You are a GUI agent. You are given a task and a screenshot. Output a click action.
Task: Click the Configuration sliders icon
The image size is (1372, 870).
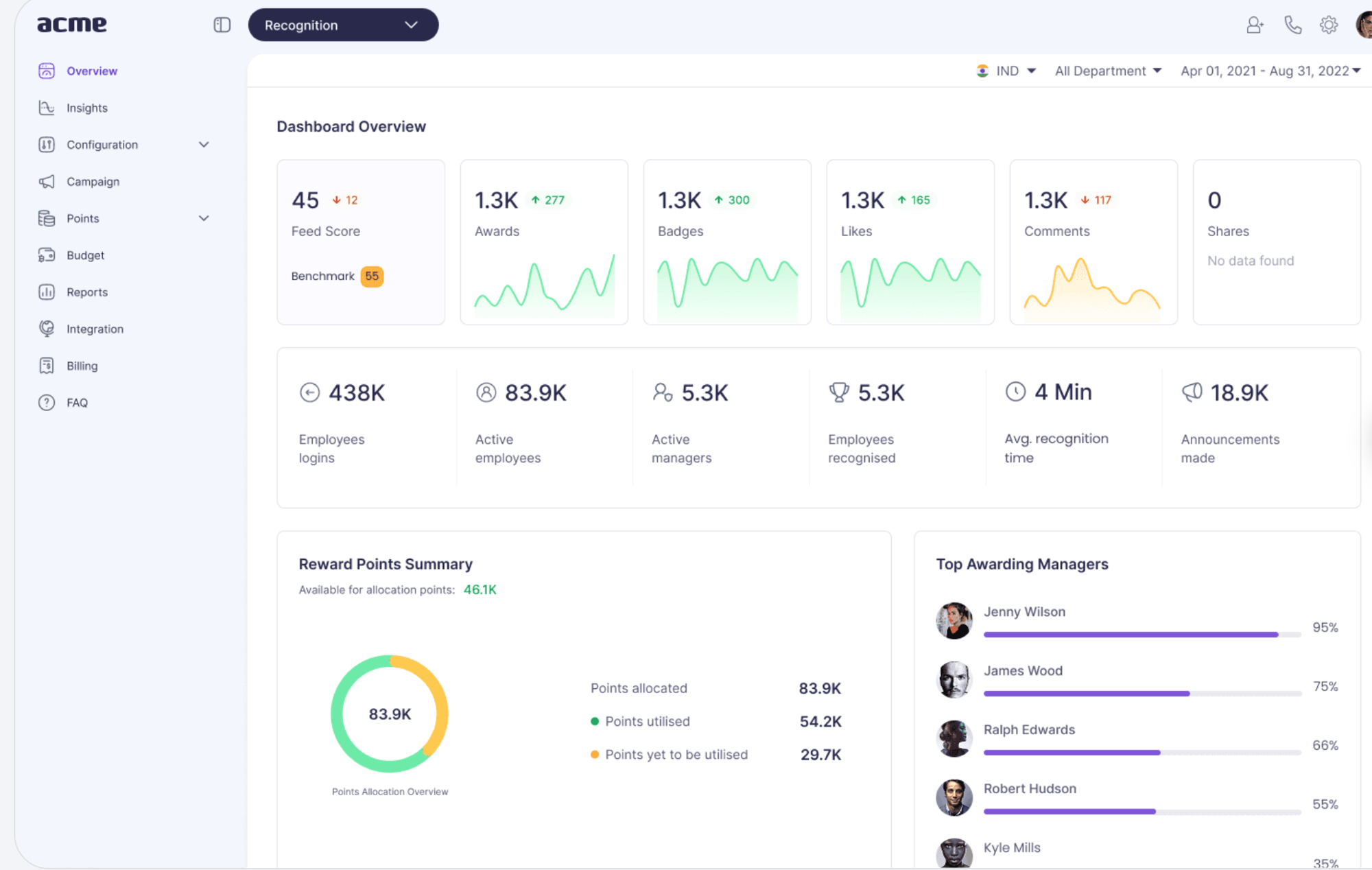click(x=47, y=145)
